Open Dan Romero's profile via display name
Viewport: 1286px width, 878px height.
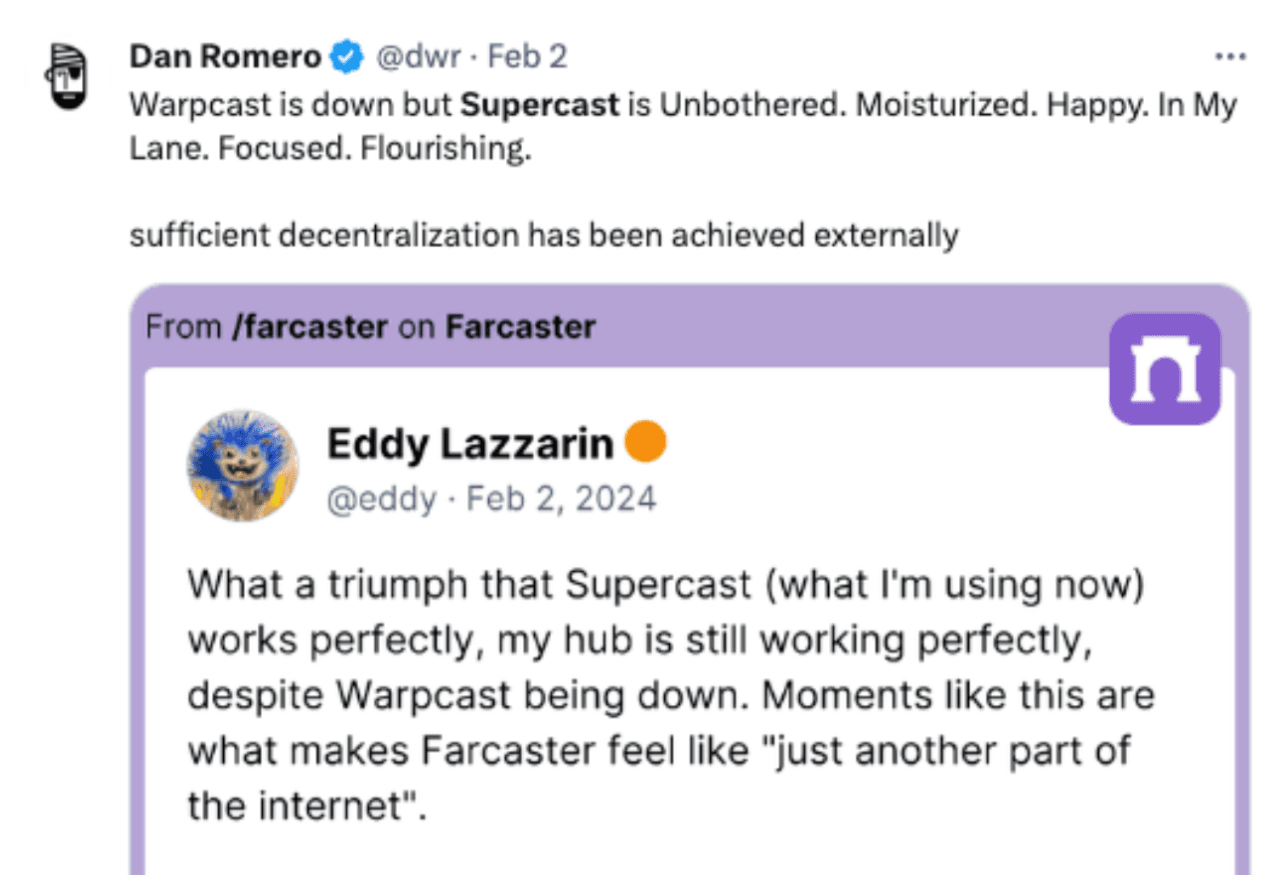click(x=225, y=57)
